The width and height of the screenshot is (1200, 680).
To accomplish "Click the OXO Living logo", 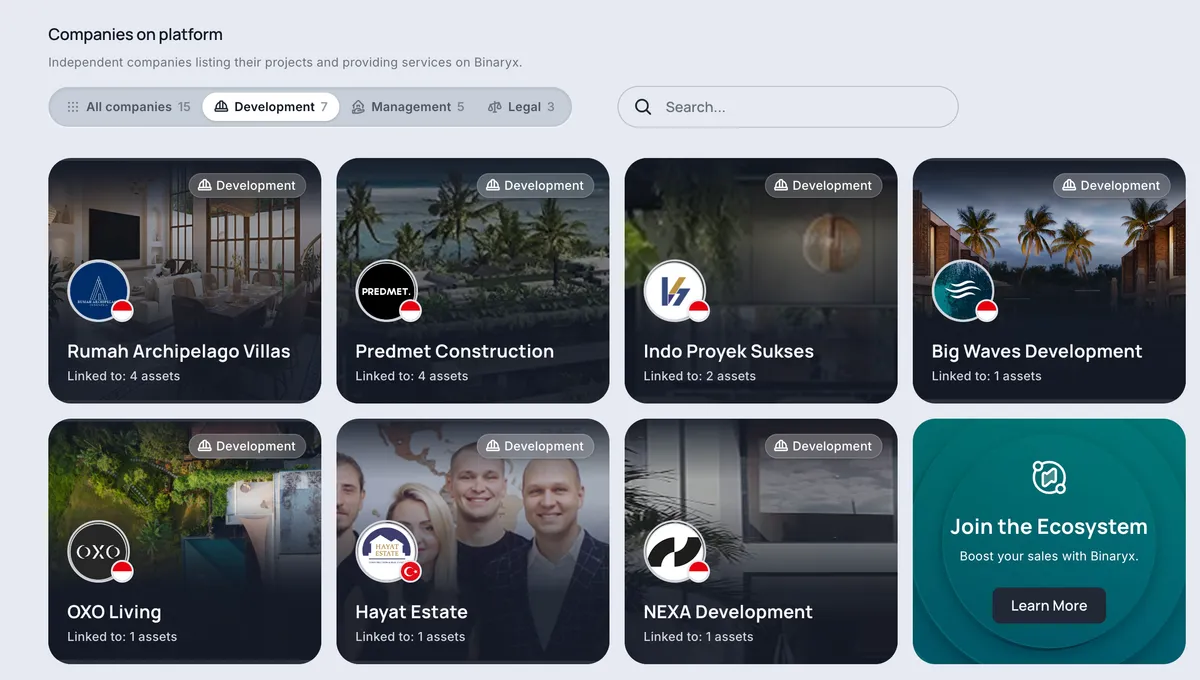I will [x=99, y=552].
